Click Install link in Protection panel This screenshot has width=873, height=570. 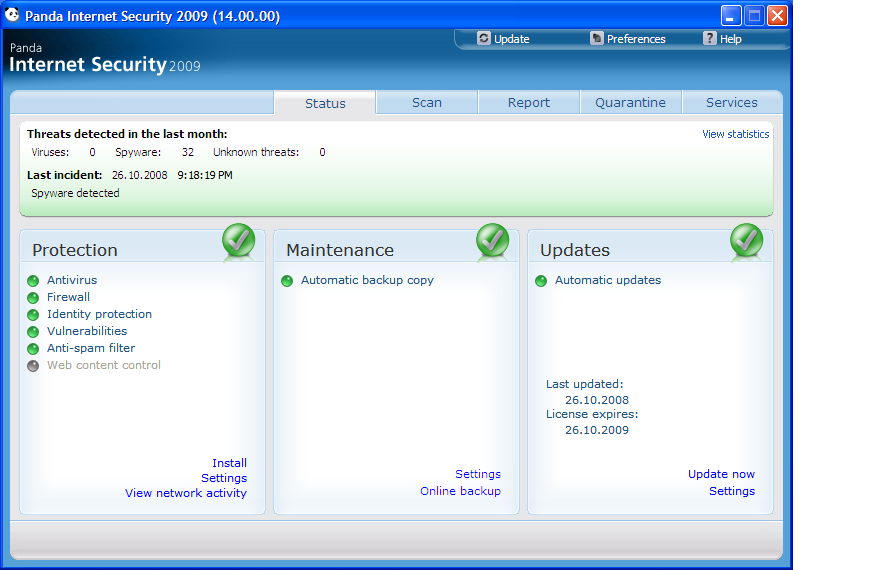click(229, 463)
